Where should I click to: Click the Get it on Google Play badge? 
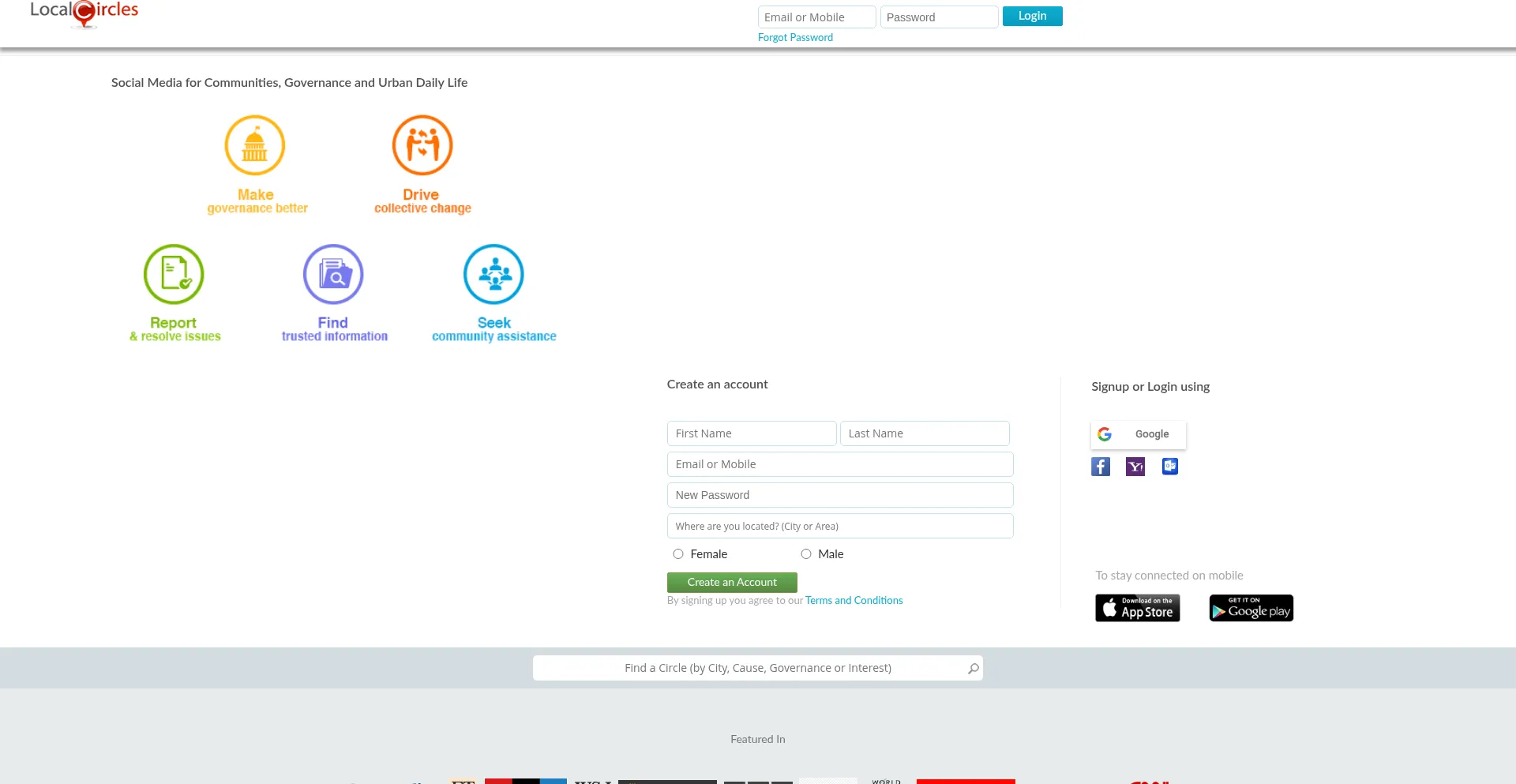click(x=1251, y=608)
